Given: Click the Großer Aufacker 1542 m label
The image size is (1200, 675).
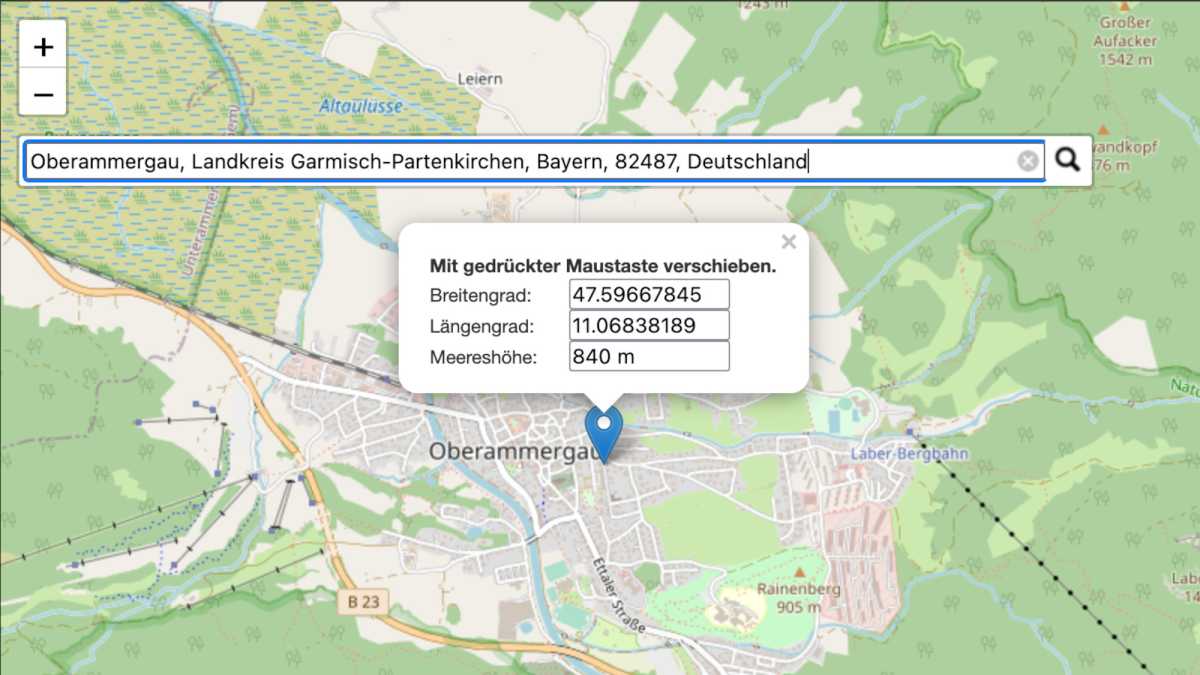Looking at the screenshot, I should click(x=1124, y=41).
